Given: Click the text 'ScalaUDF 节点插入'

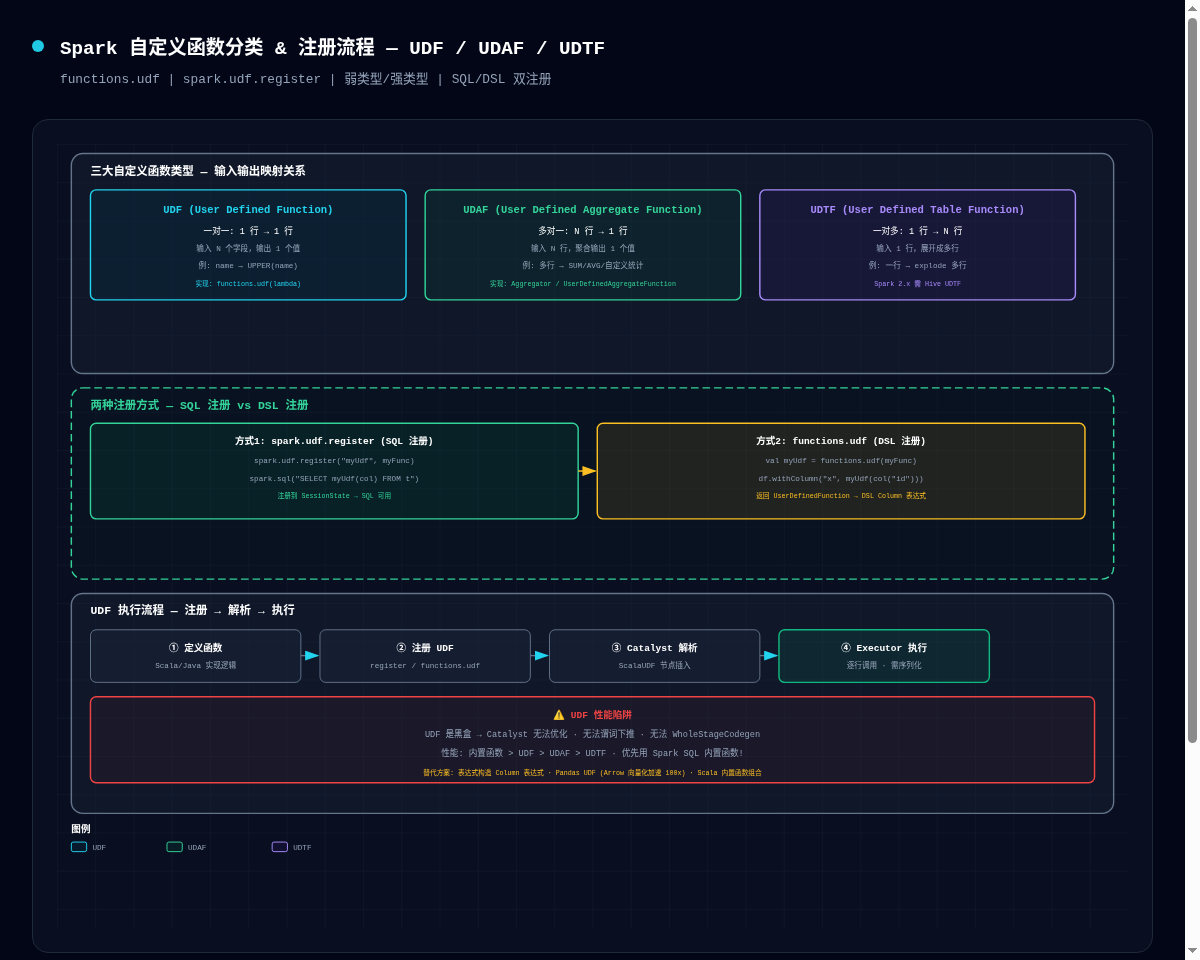Looking at the screenshot, I should 655,666.
